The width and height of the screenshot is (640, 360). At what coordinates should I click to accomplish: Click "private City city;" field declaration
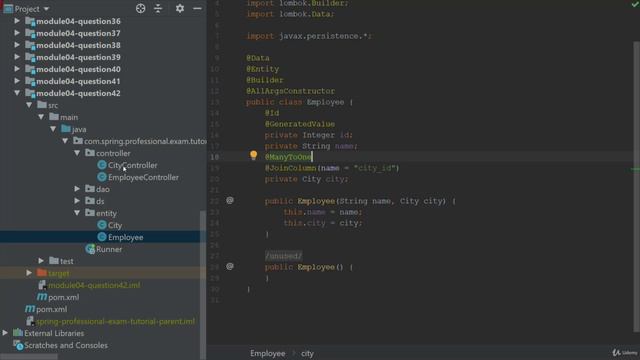pyautogui.click(x=307, y=179)
